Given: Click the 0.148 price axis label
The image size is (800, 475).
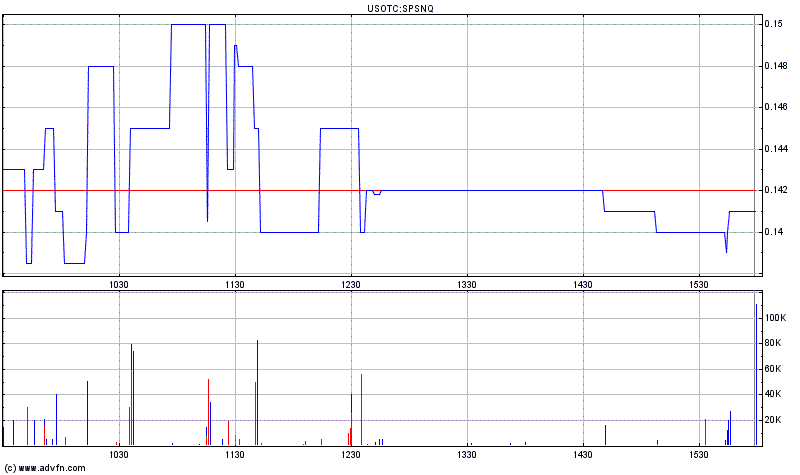Looking at the screenshot, I should pos(776,66).
